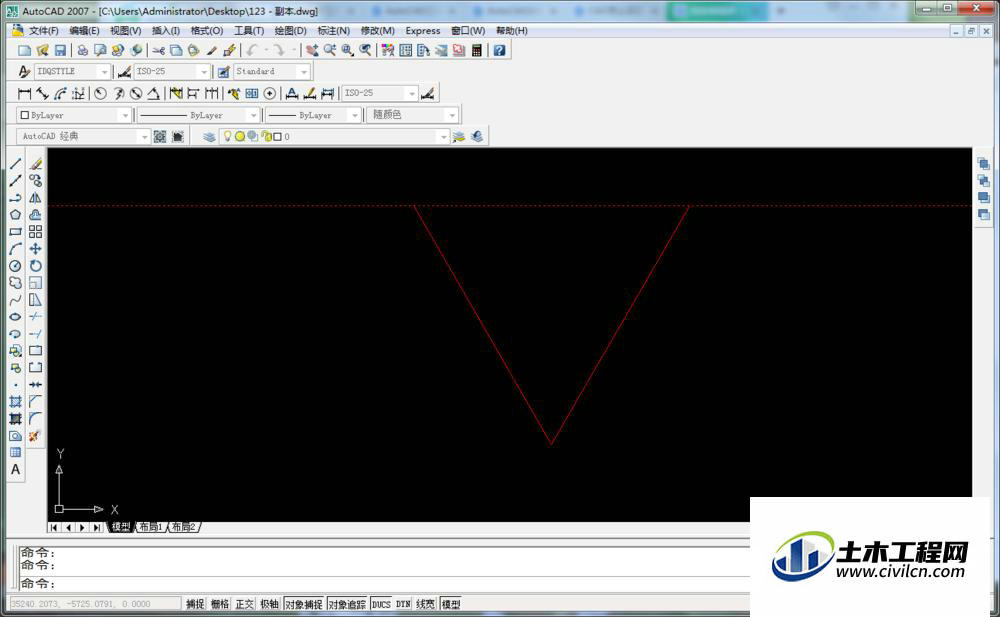Select the Center Mark dimension tool

(x=270, y=93)
